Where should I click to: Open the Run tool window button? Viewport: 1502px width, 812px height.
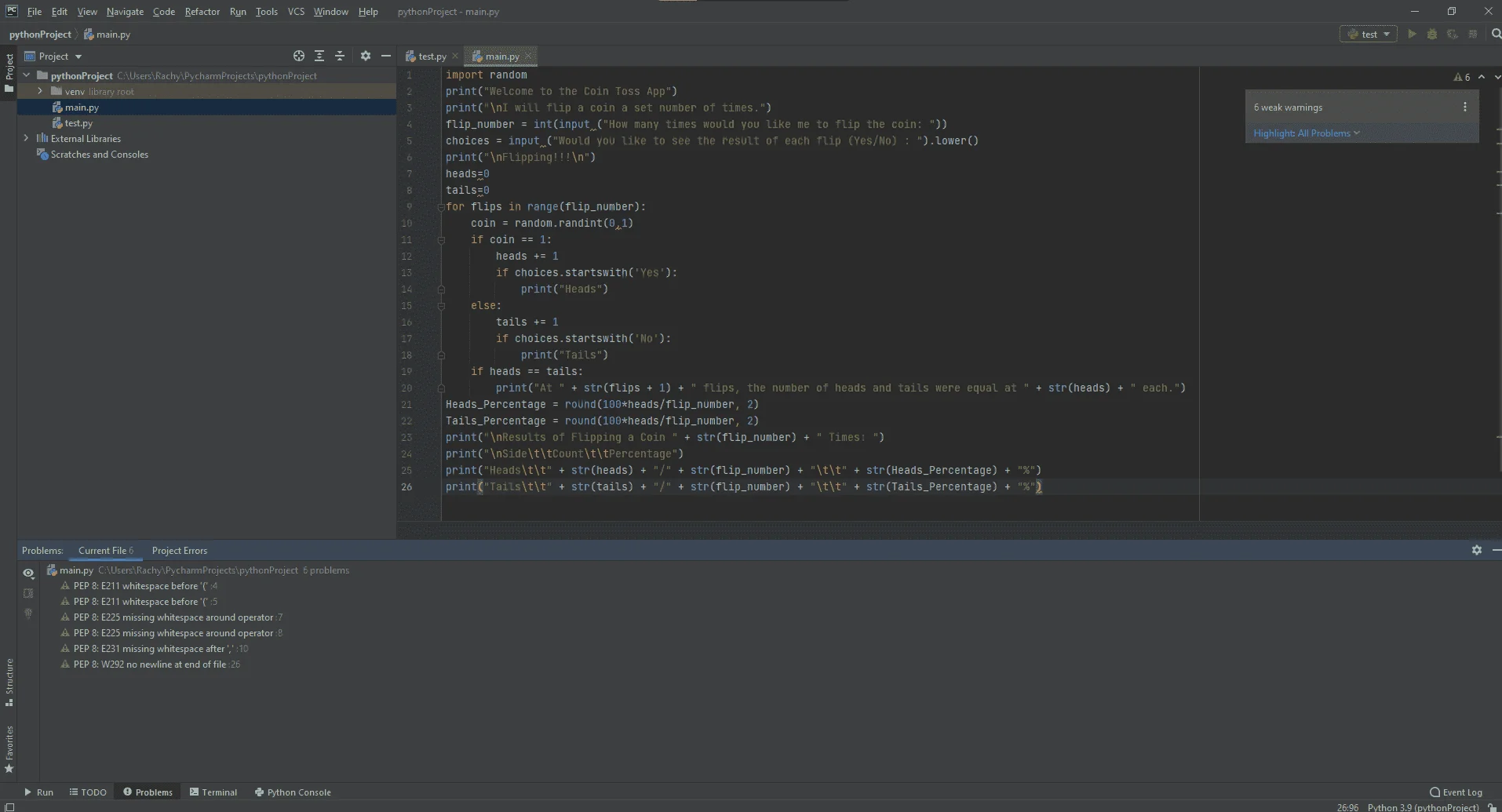[x=38, y=792]
